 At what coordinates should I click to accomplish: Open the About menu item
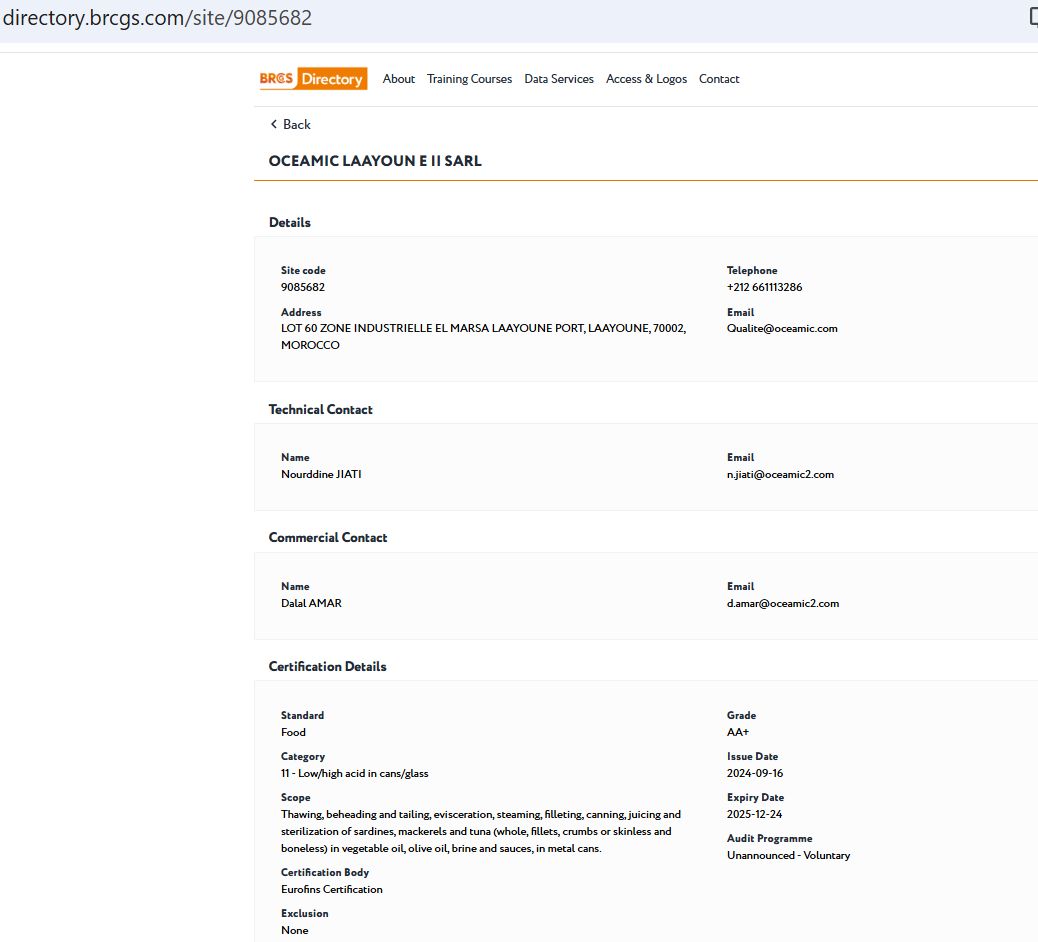[x=398, y=79]
